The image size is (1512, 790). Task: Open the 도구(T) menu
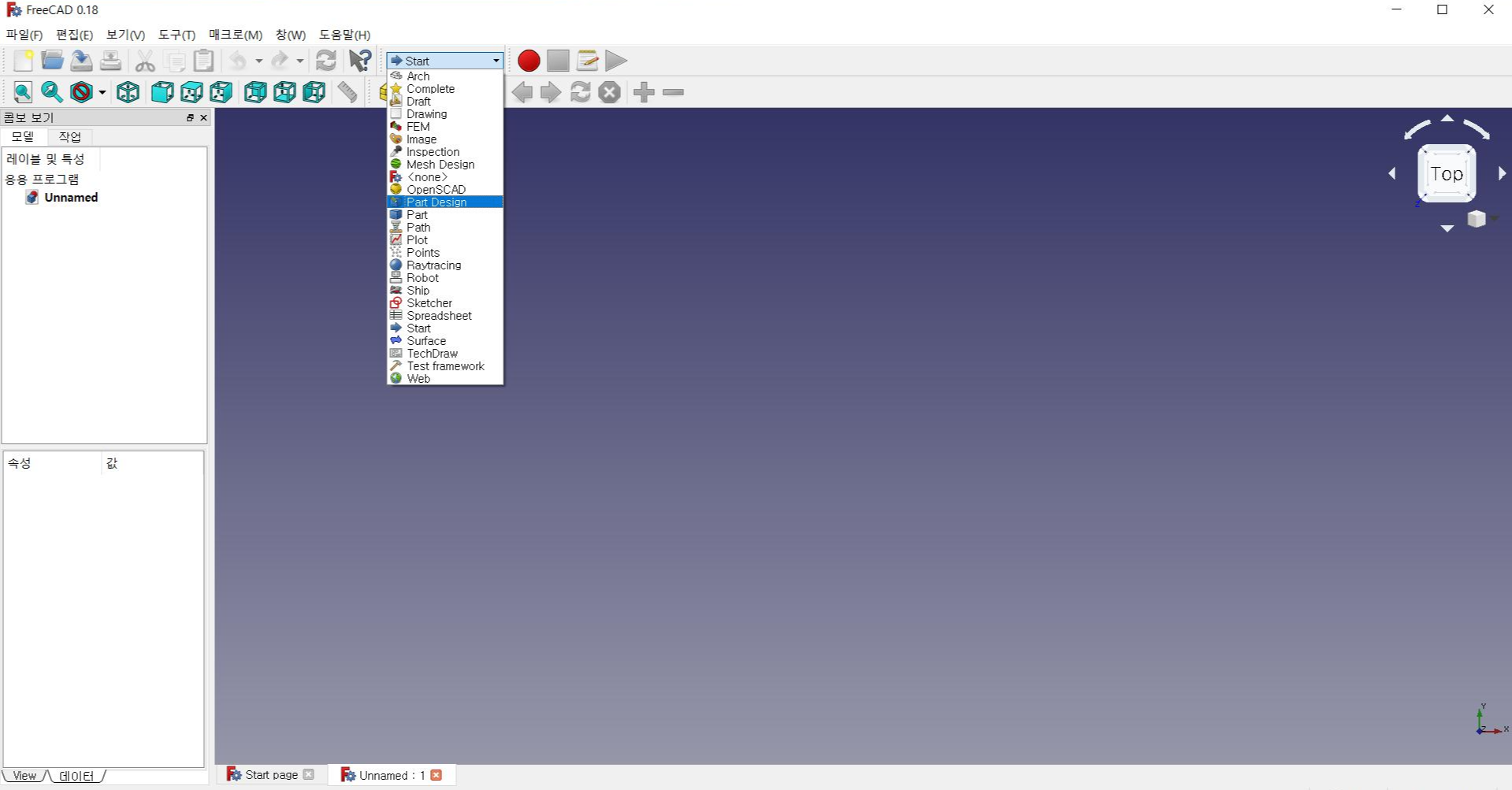176,35
